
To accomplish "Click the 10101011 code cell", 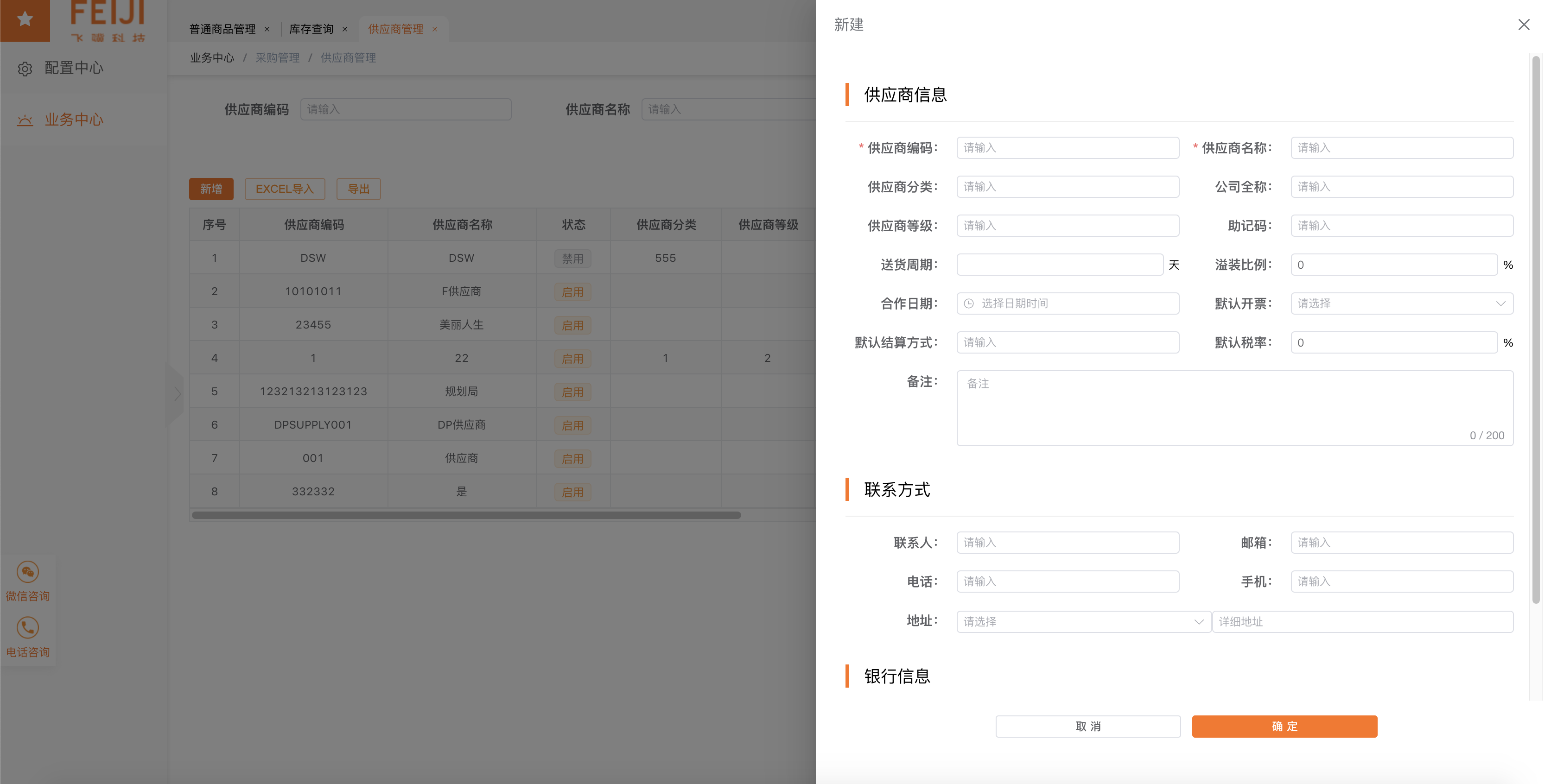I will pos(313,291).
